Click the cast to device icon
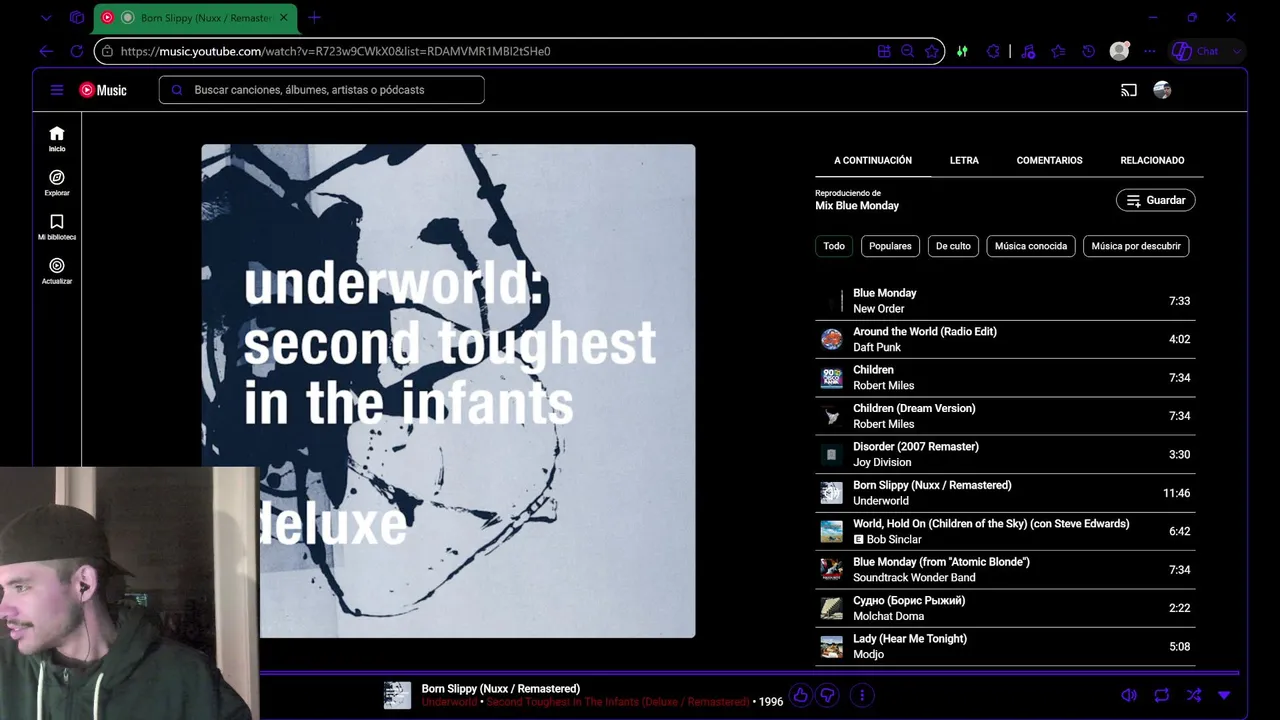The width and height of the screenshot is (1280, 720). point(1129,90)
